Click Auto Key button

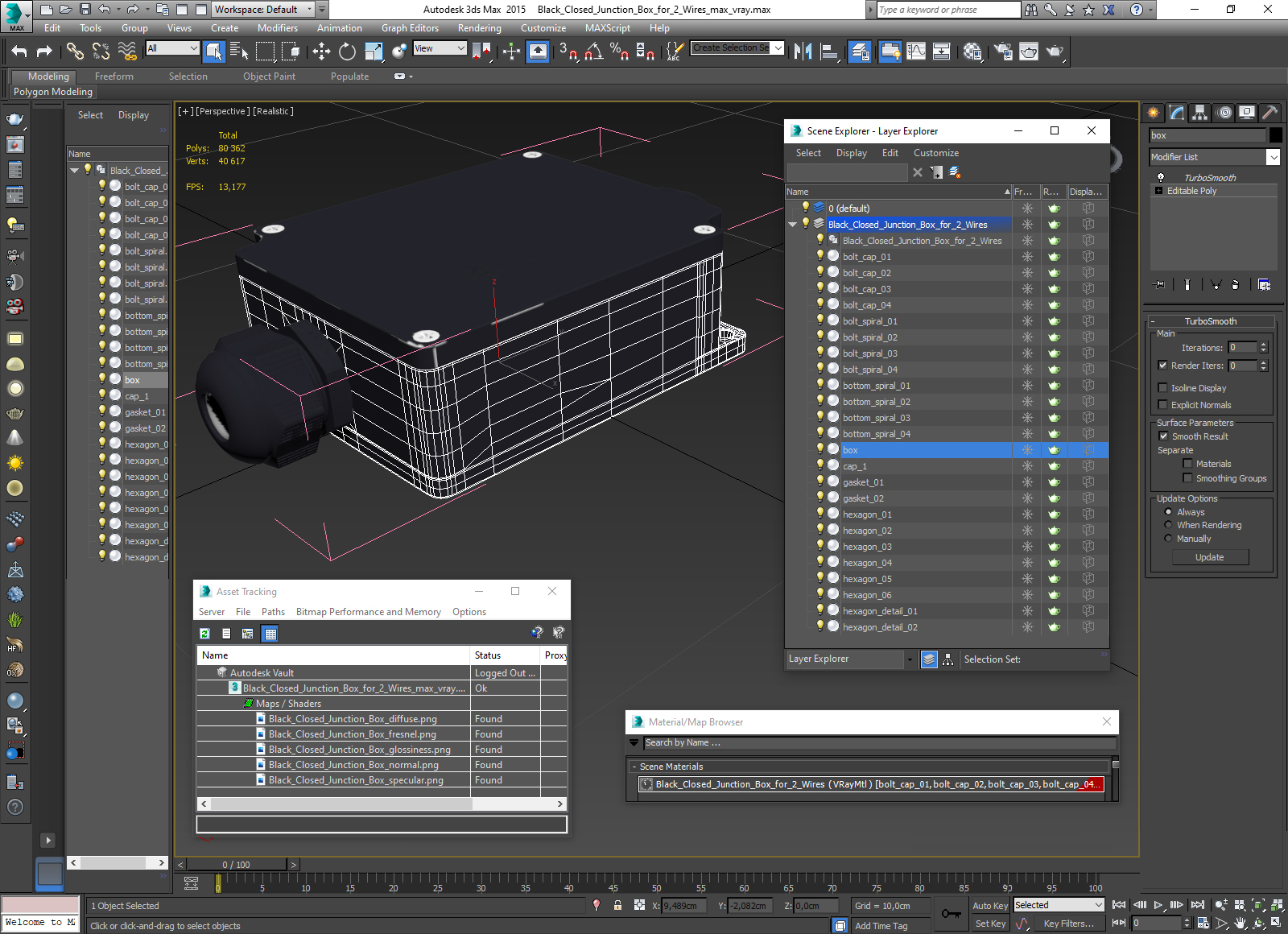(989, 906)
